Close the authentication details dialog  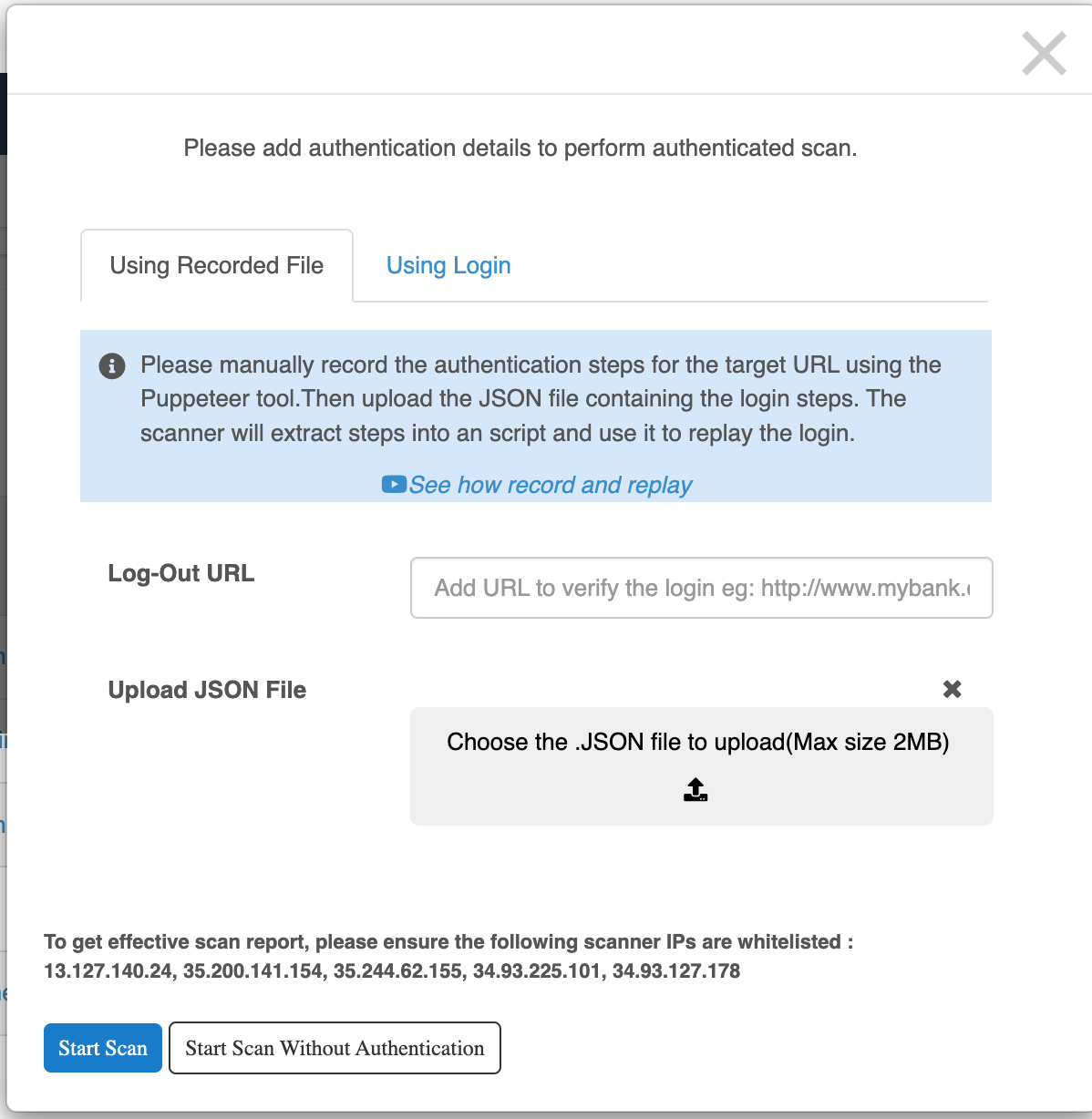1044,53
